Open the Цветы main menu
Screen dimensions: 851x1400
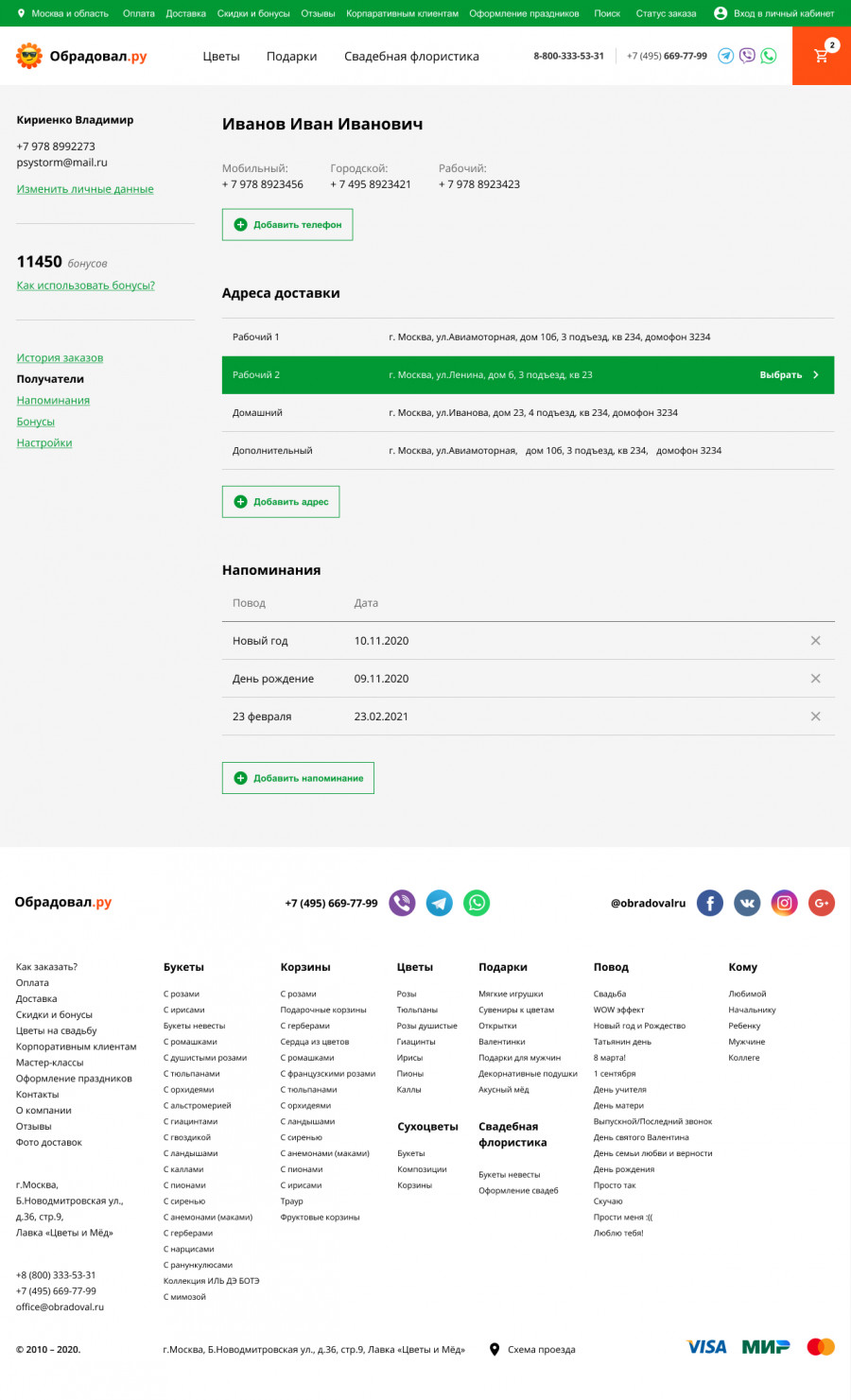click(x=221, y=56)
